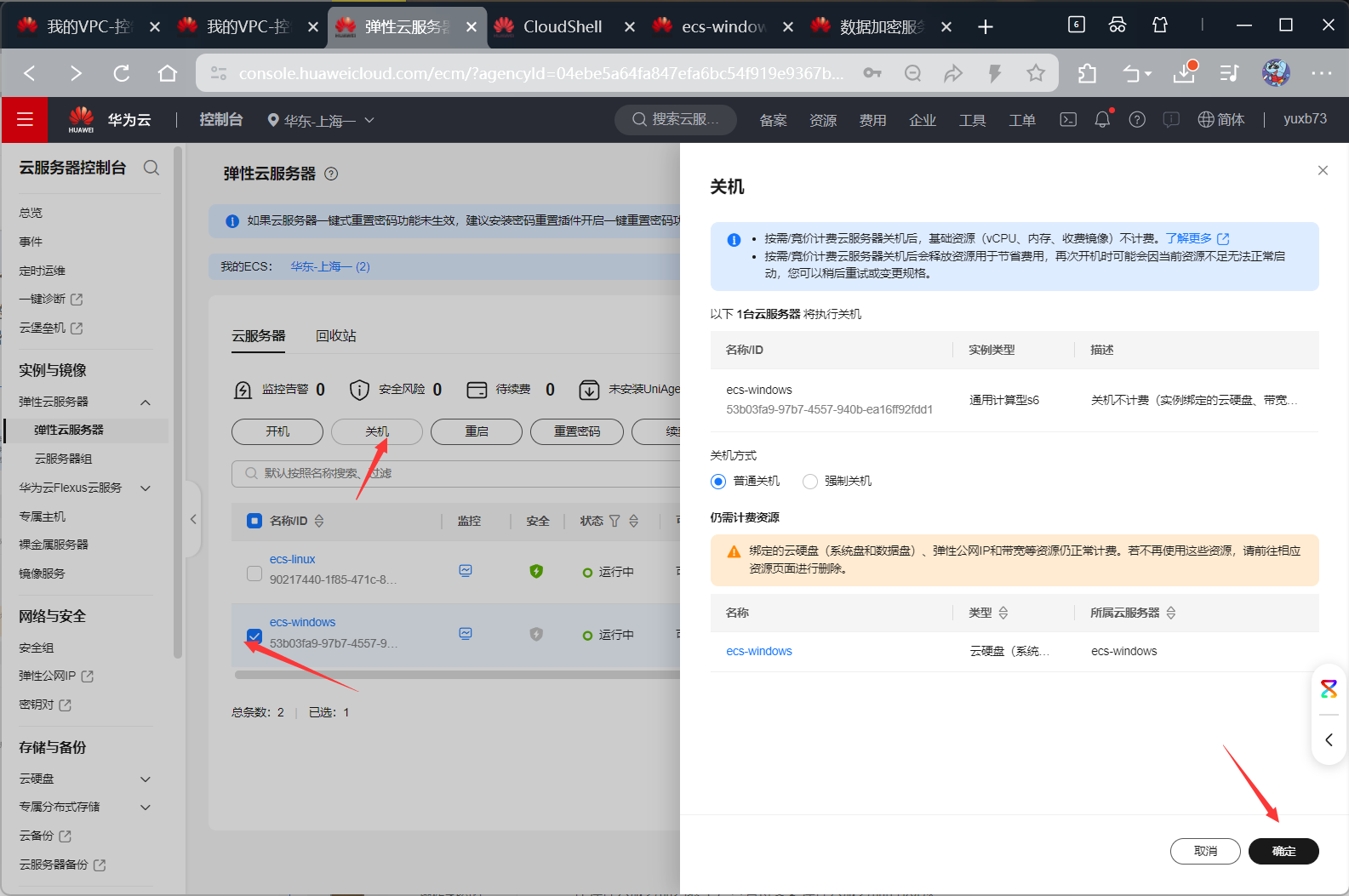Open the browser downloads icon
This screenshot has width=1349, height=896.
coord(1185,72)
